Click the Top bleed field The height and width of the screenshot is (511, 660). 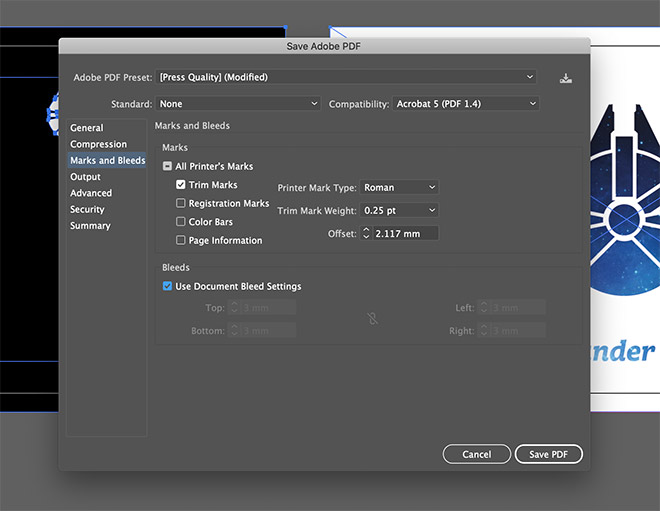tap(268, 308)
